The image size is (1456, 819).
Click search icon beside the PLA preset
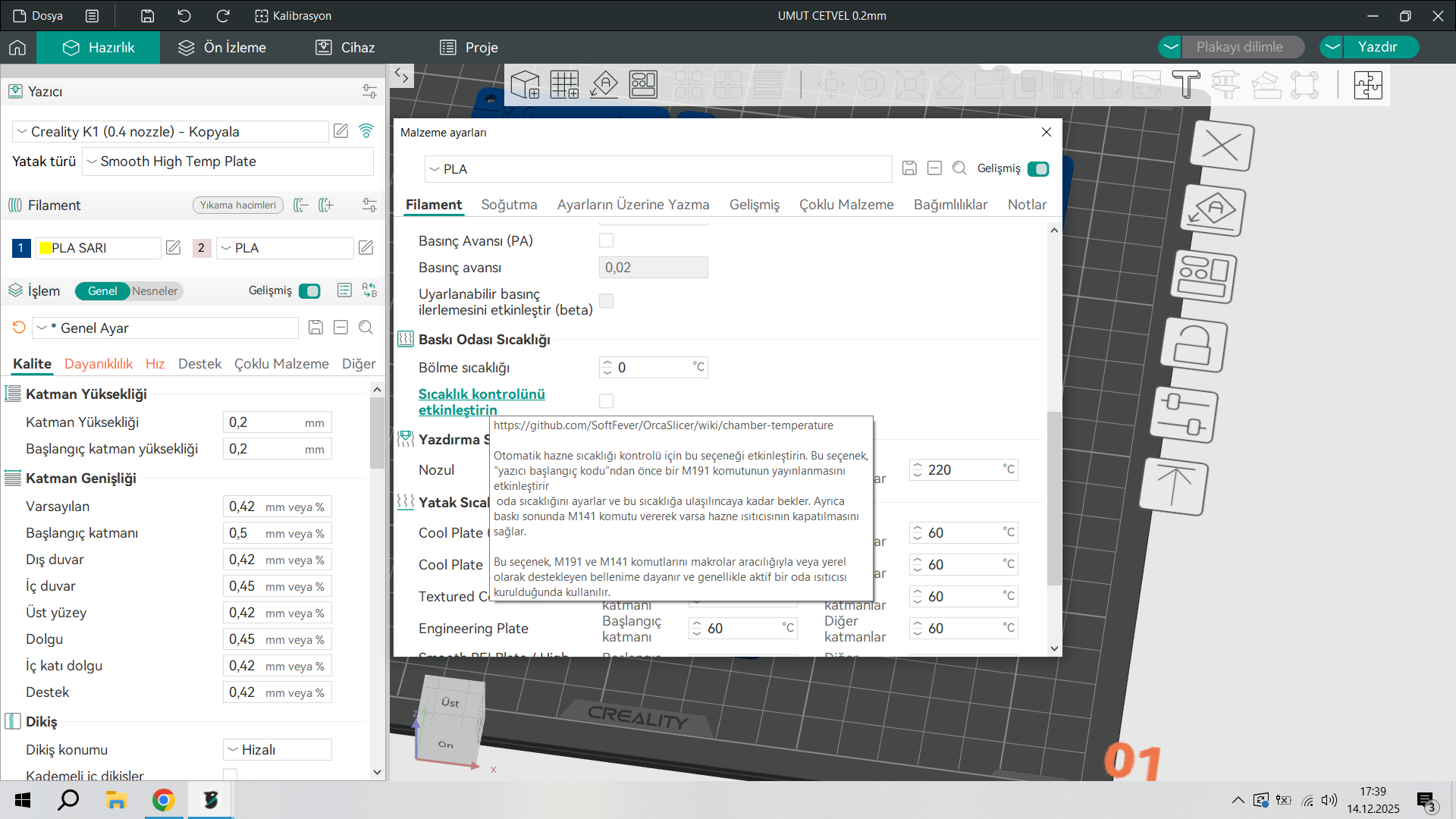[959, 168]
